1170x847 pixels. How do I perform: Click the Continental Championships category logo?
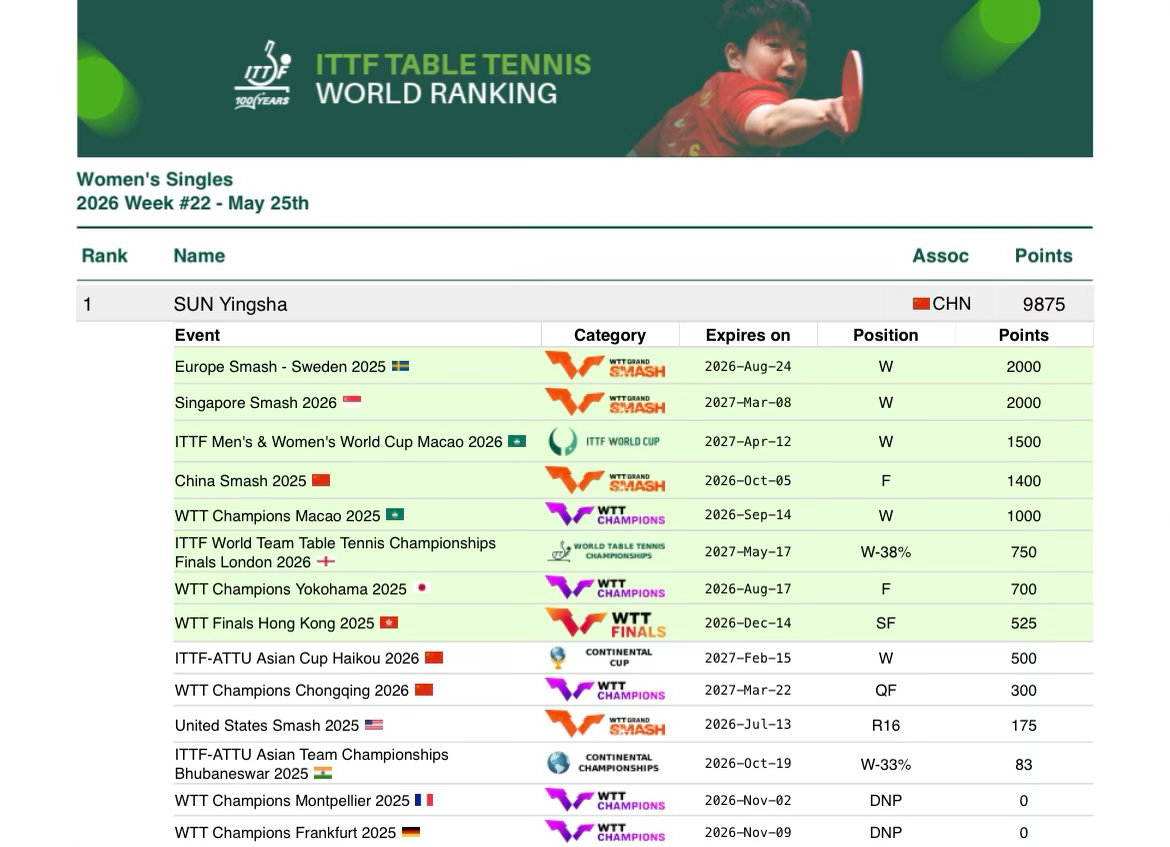[x=603, y=763]
